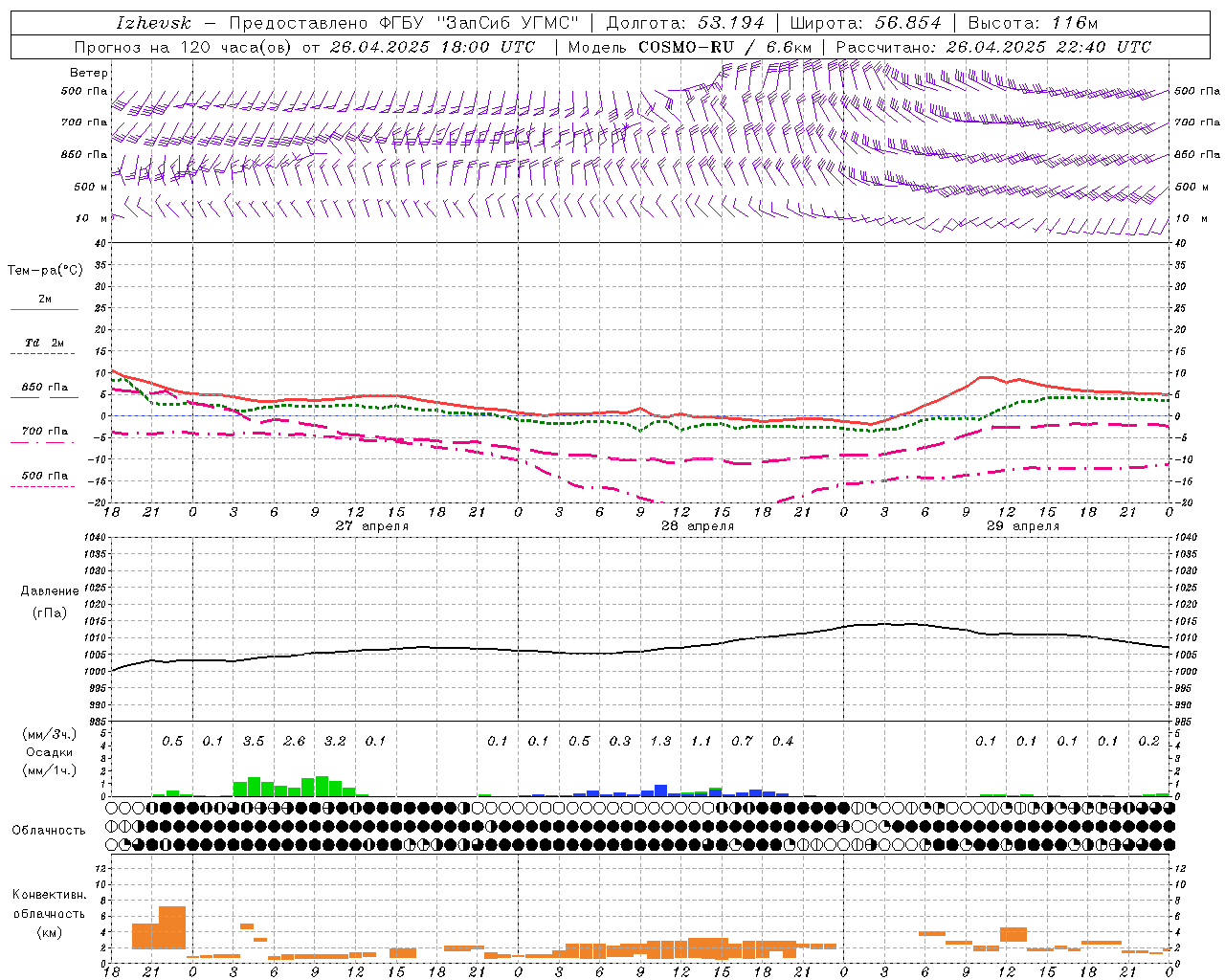Click the 0.2 precipitation total value

(1149, 742)
